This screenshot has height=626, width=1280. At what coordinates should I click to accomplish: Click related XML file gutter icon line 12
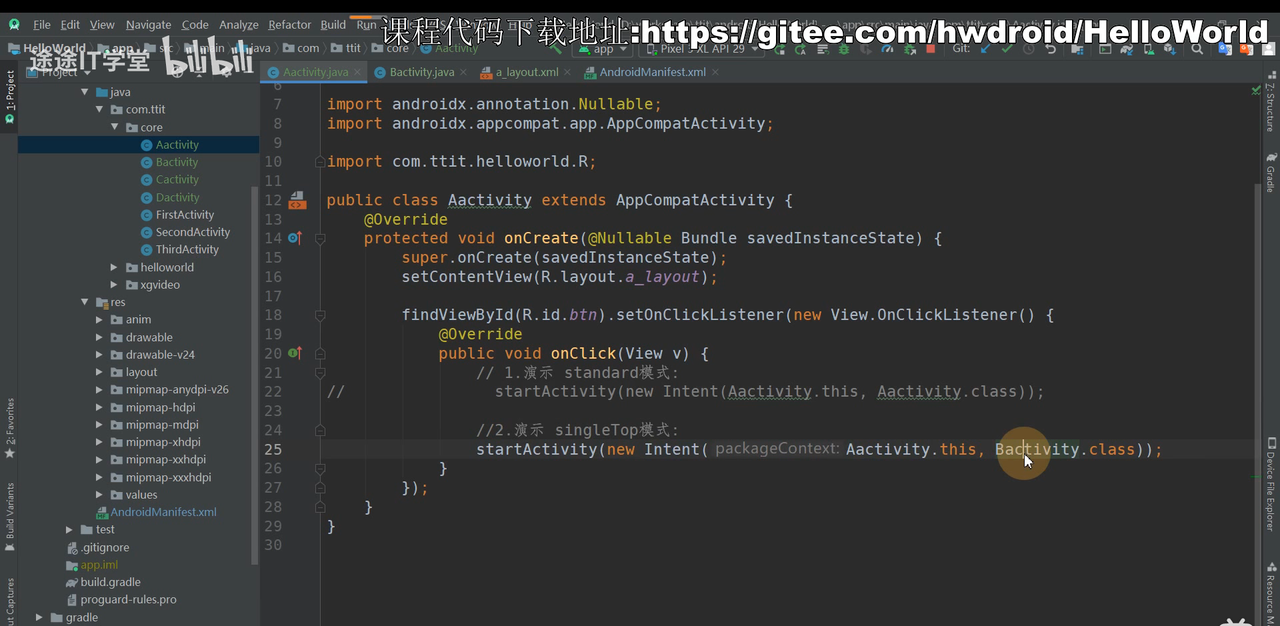coord(297,201)
